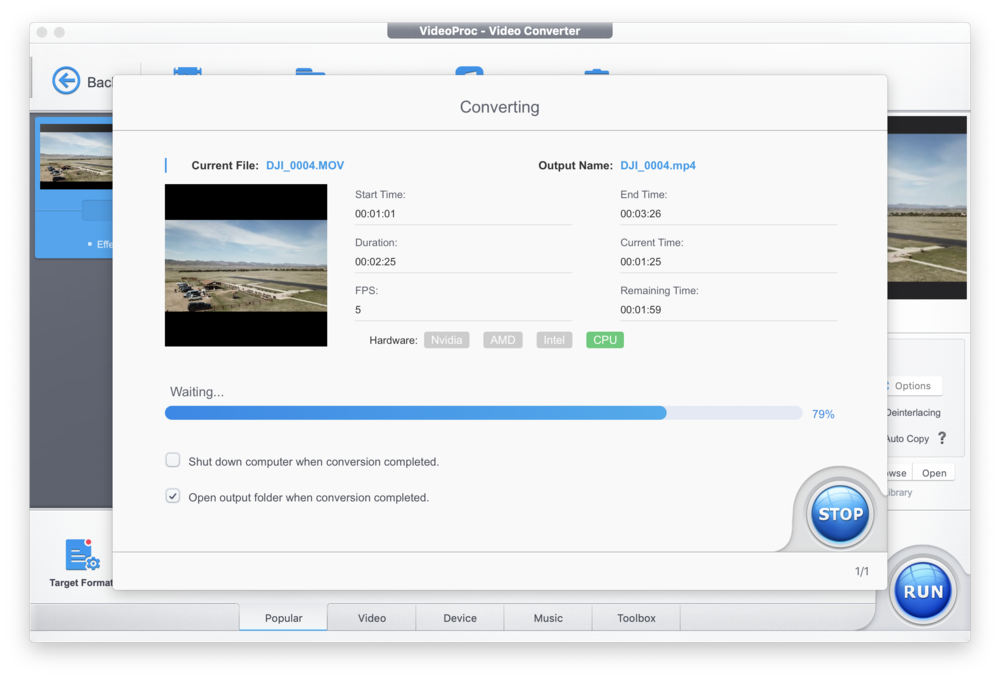
Task: Click the Back arrow icon
Action: tap(66, 81)
